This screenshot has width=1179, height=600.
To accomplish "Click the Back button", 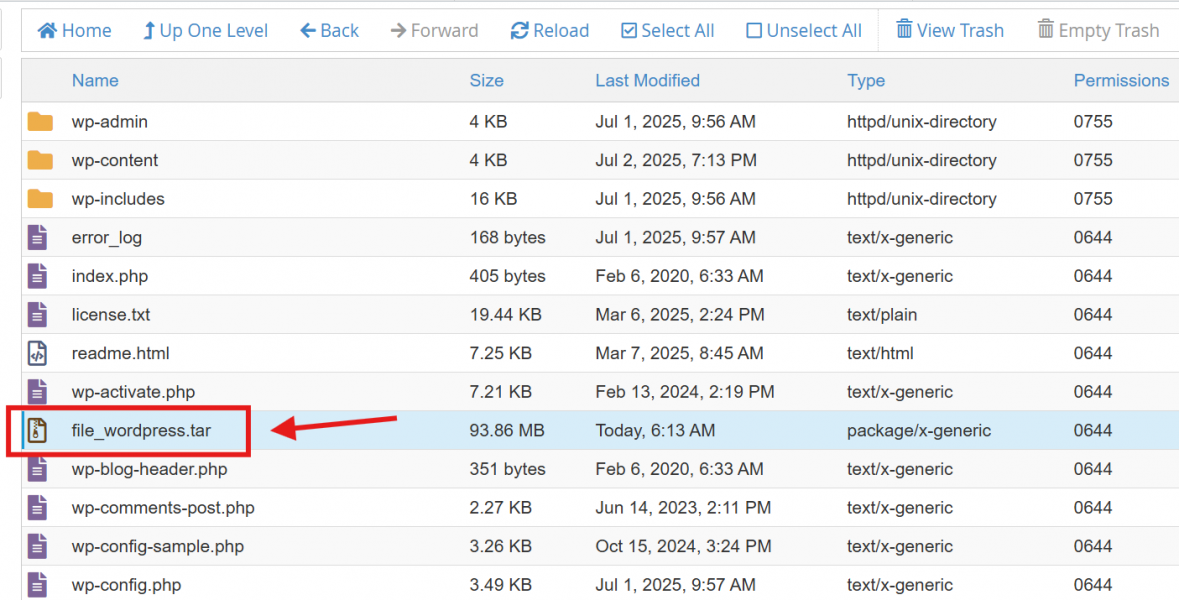I will pos(329,31).
